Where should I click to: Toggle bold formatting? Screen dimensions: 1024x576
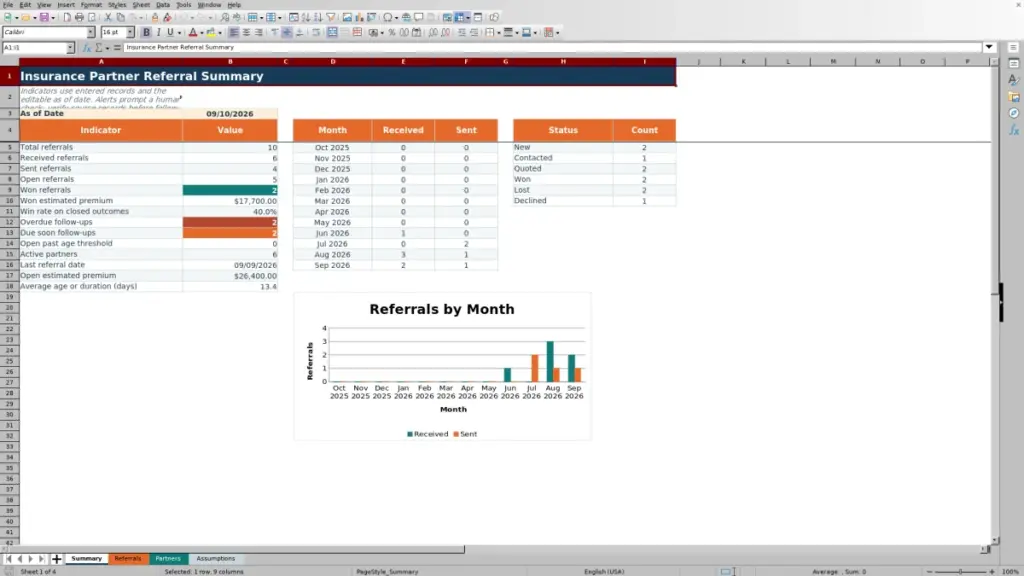146,33
